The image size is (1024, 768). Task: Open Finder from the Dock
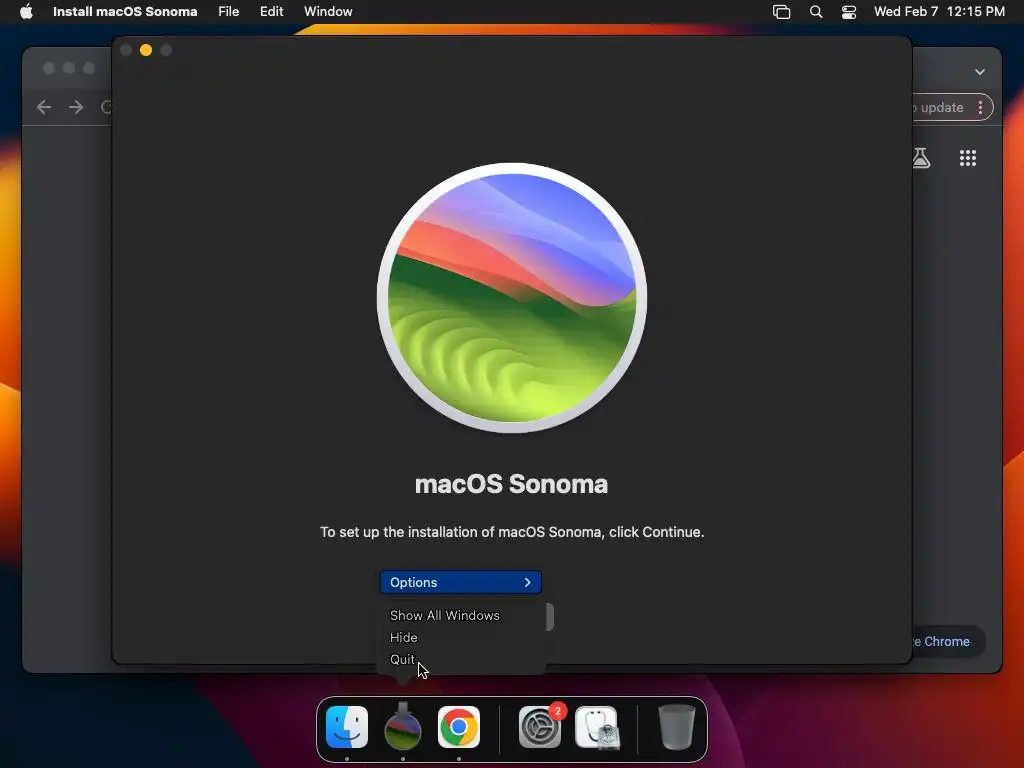(x=347, y=726)
